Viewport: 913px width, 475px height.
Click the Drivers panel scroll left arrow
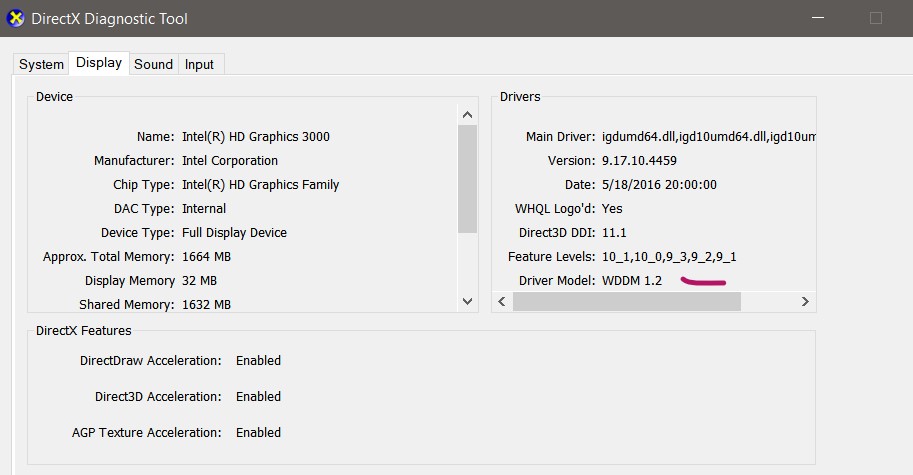pyautogui.click(x=502, y=302)
